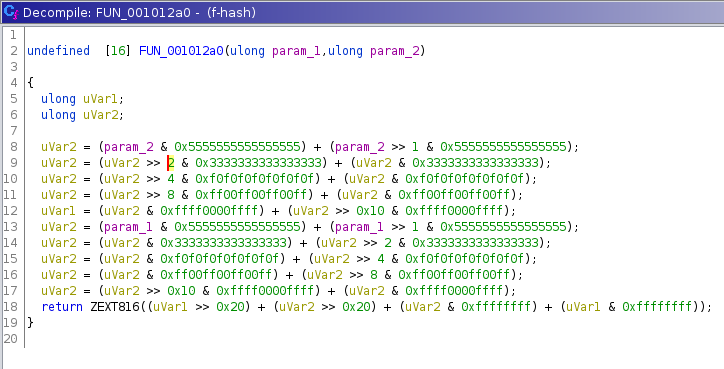
Task: Select ZEXT816 on the return line
Action: [x=115, y=307]
